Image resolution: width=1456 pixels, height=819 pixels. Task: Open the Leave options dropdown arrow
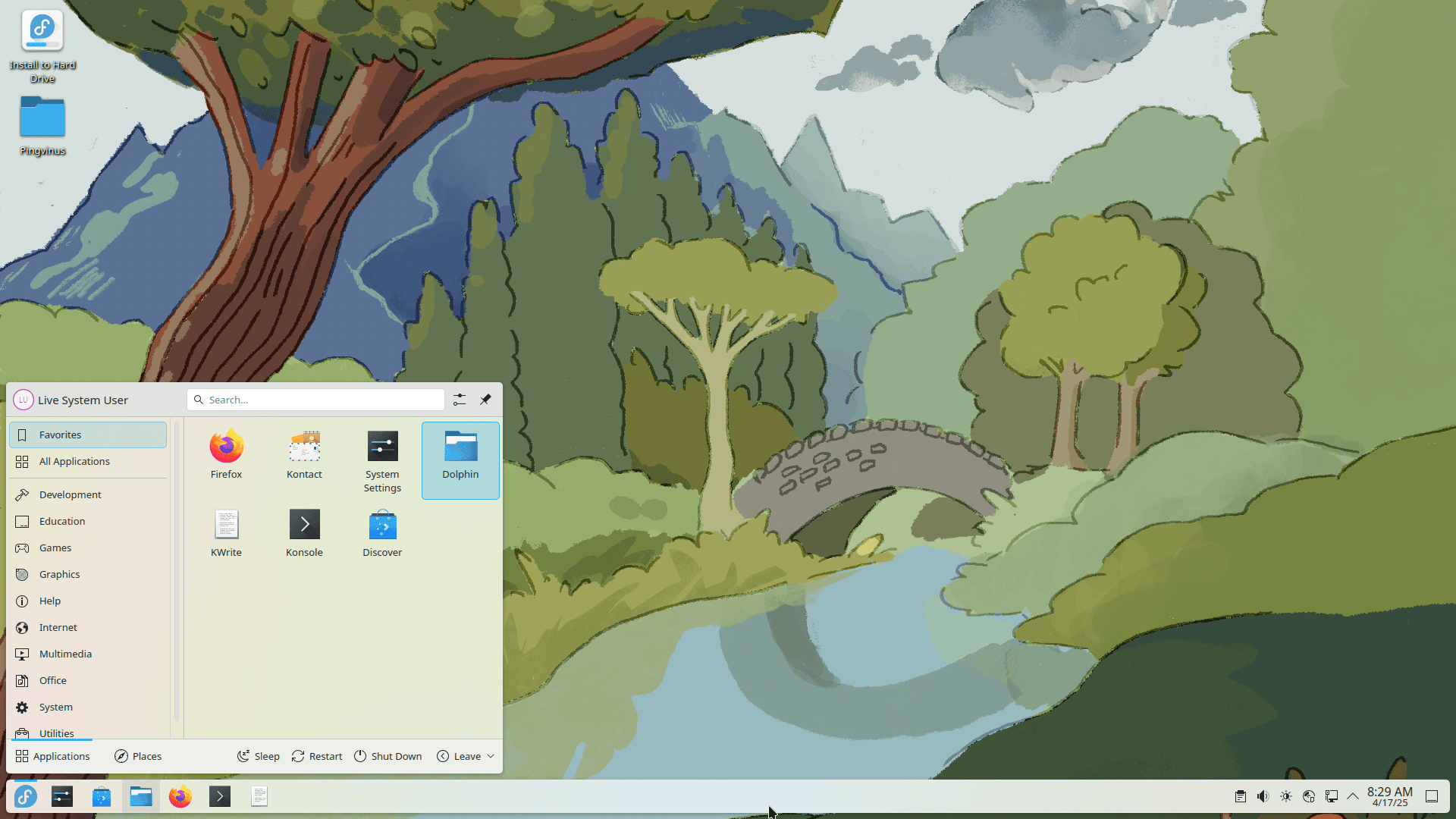pyautogui.click(x=491, y=756)
